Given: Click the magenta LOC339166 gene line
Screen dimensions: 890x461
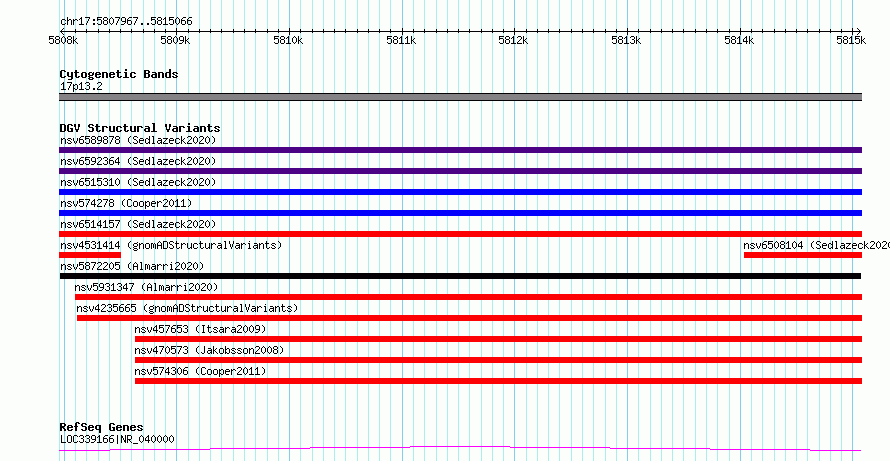Looking at the screenshot, I should [x=460, y=449].
